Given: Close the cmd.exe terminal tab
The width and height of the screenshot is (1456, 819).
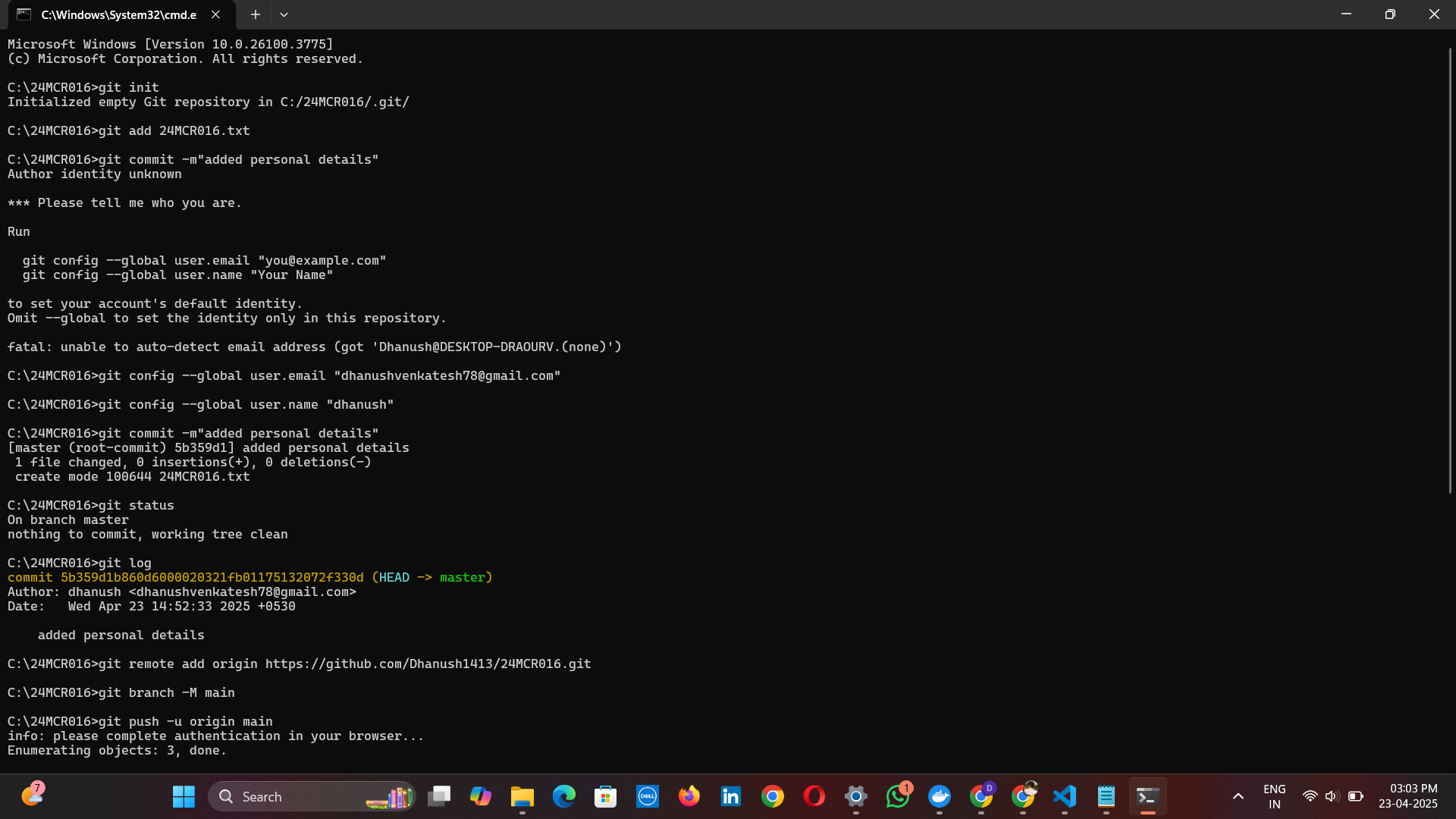Looking at the screenshot, I should 215,14.
